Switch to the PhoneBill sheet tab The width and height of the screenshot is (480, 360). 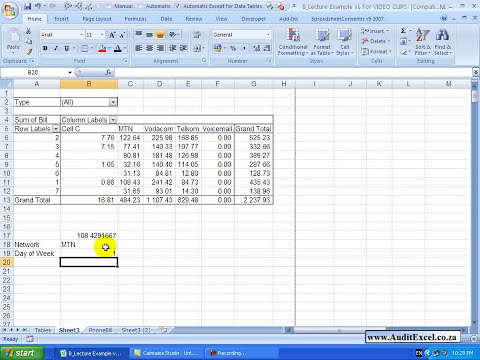pyautogui.click(x=100, y=330)
